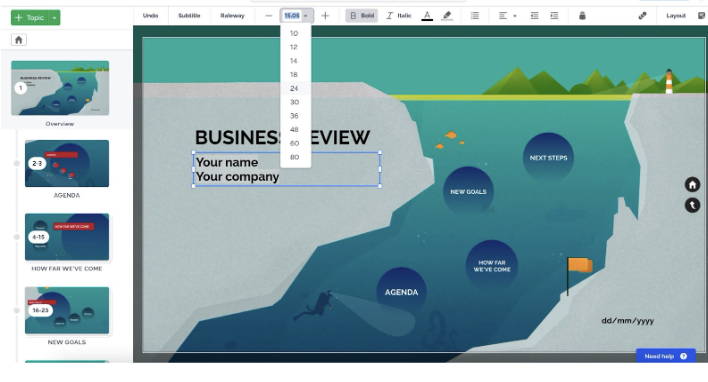Open the home overview icon in sidebar
Image resolution: width=708 pixels, height=382 pixels.
pyautogui.click(x=19, y=40)
